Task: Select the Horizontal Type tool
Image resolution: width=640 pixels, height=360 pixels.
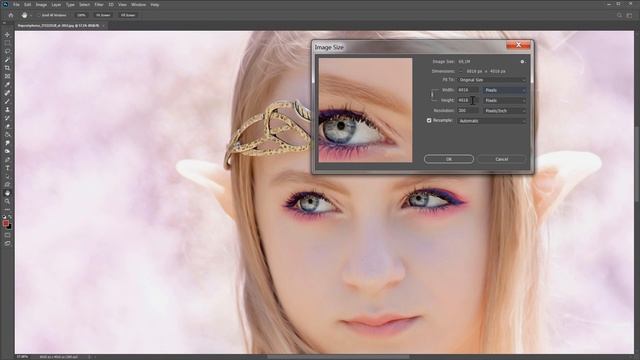Action: (7, 168)
